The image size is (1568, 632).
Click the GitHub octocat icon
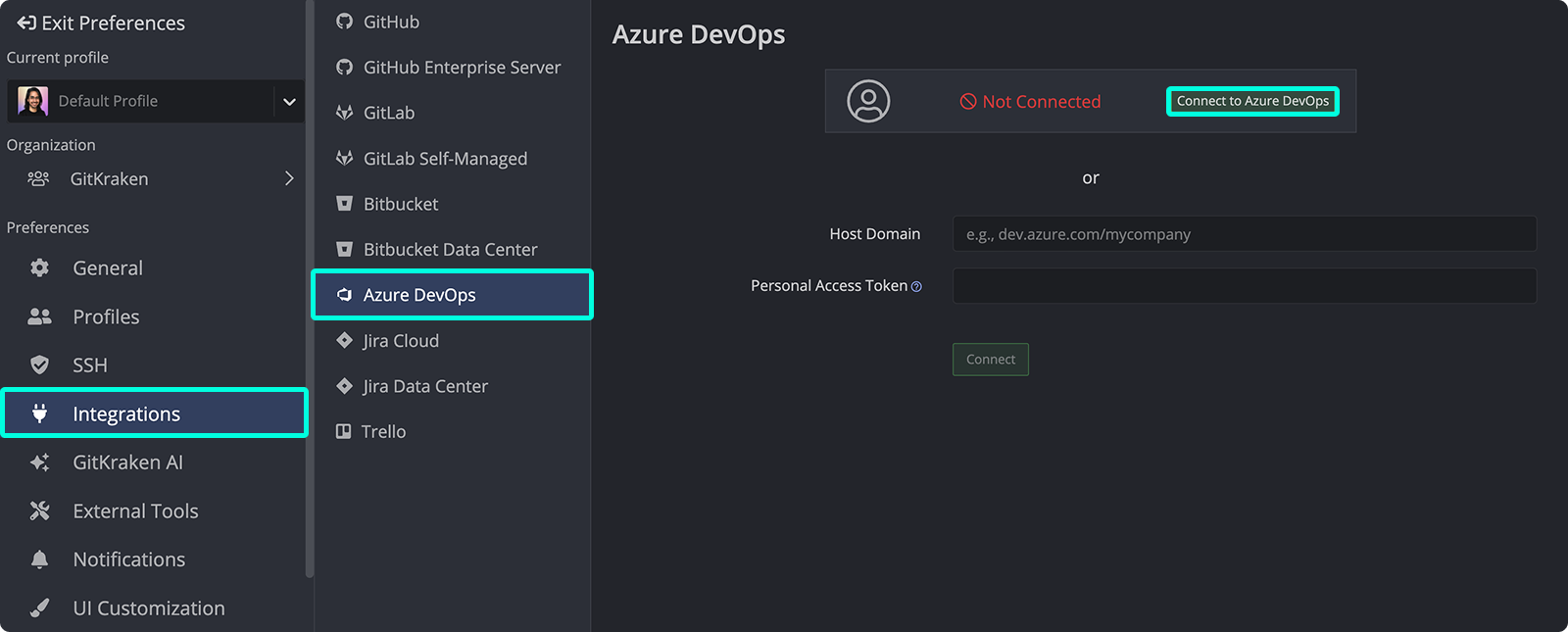tap(344, 22)
